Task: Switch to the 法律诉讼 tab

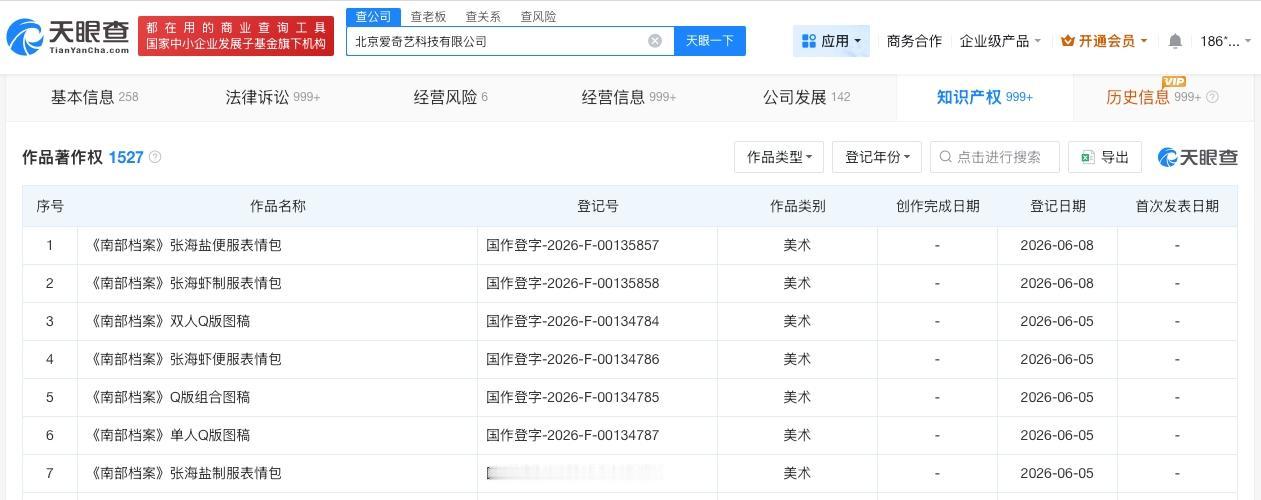Action: 272,97
